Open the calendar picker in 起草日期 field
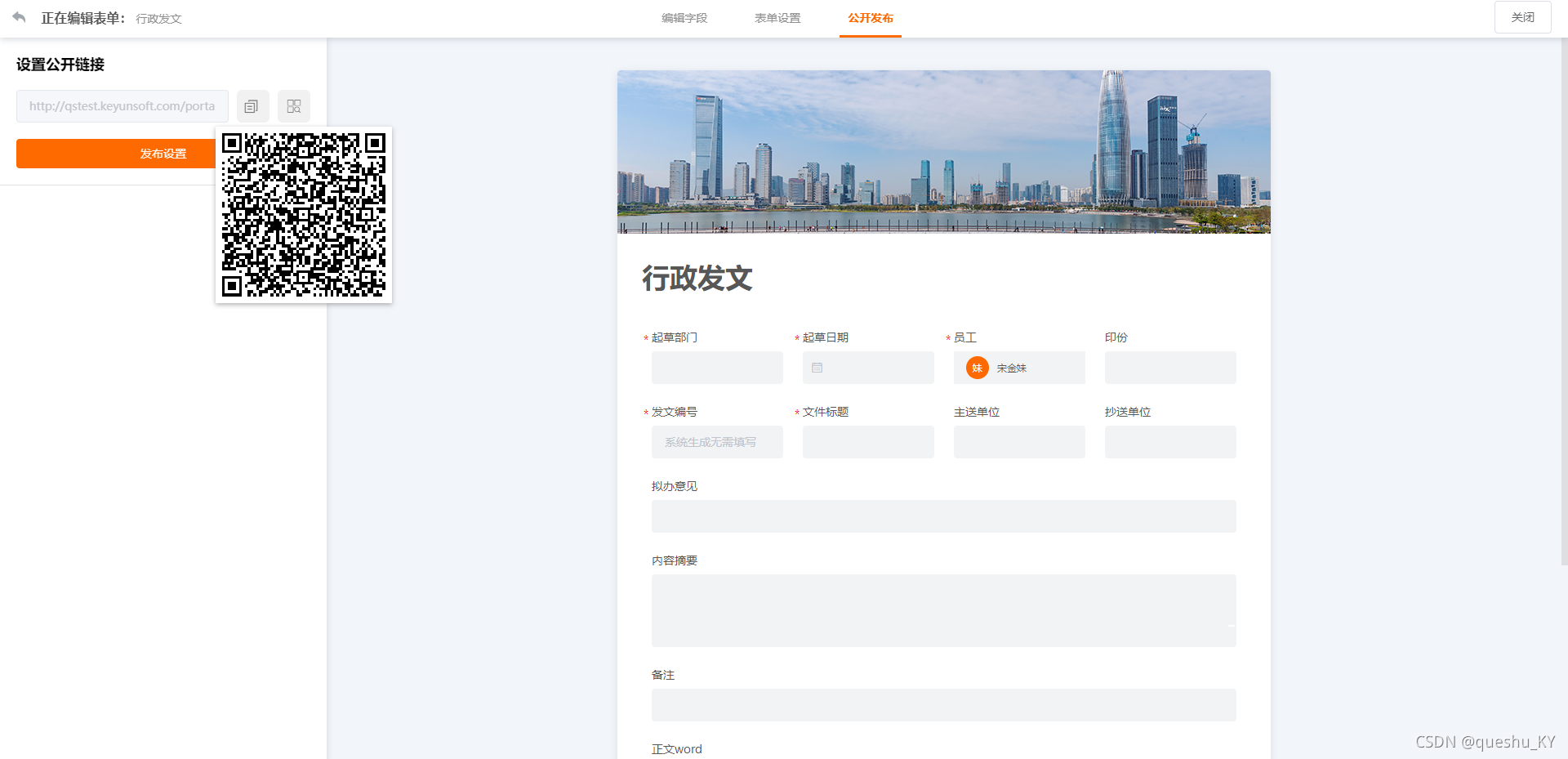 [x=817, y=368]
